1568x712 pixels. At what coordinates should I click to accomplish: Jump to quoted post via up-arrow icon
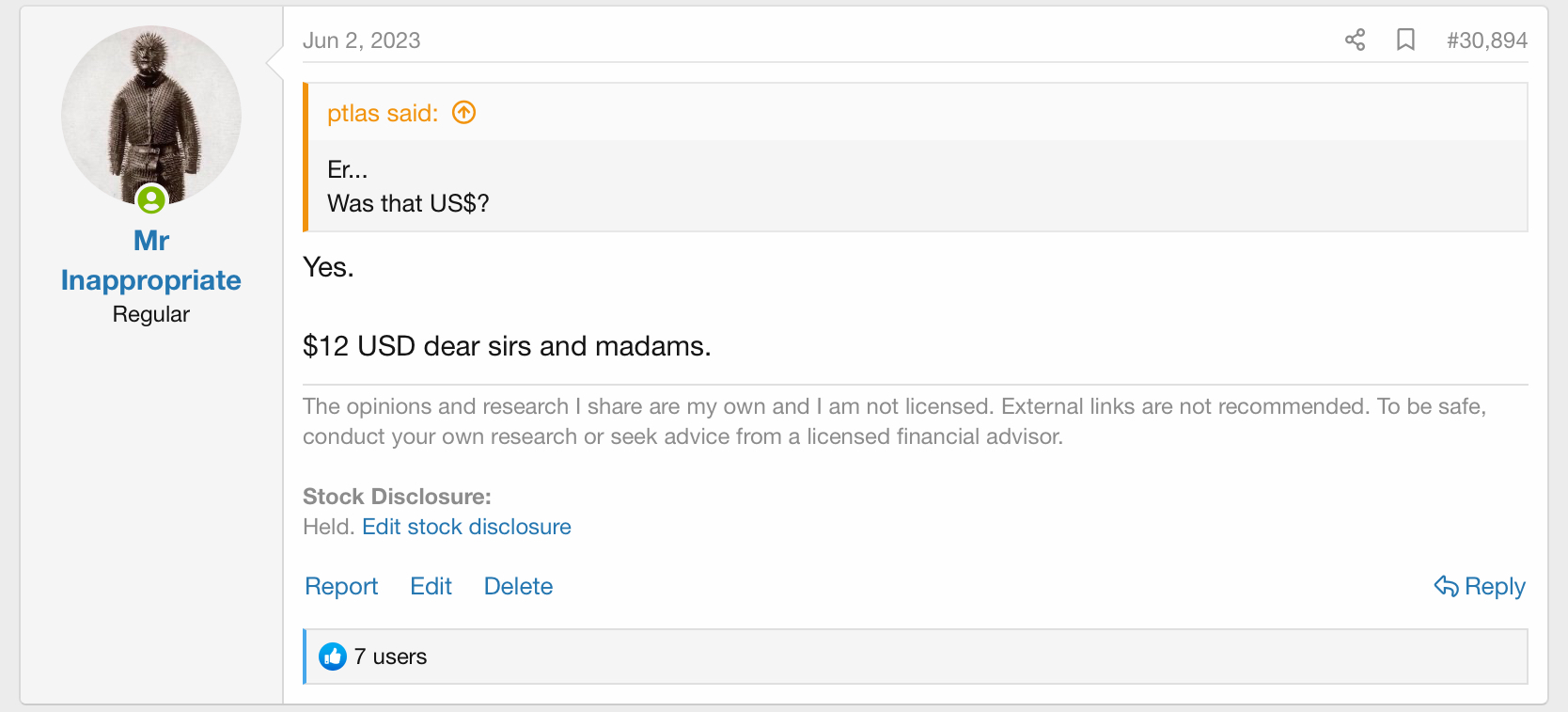tap(463, 113)
